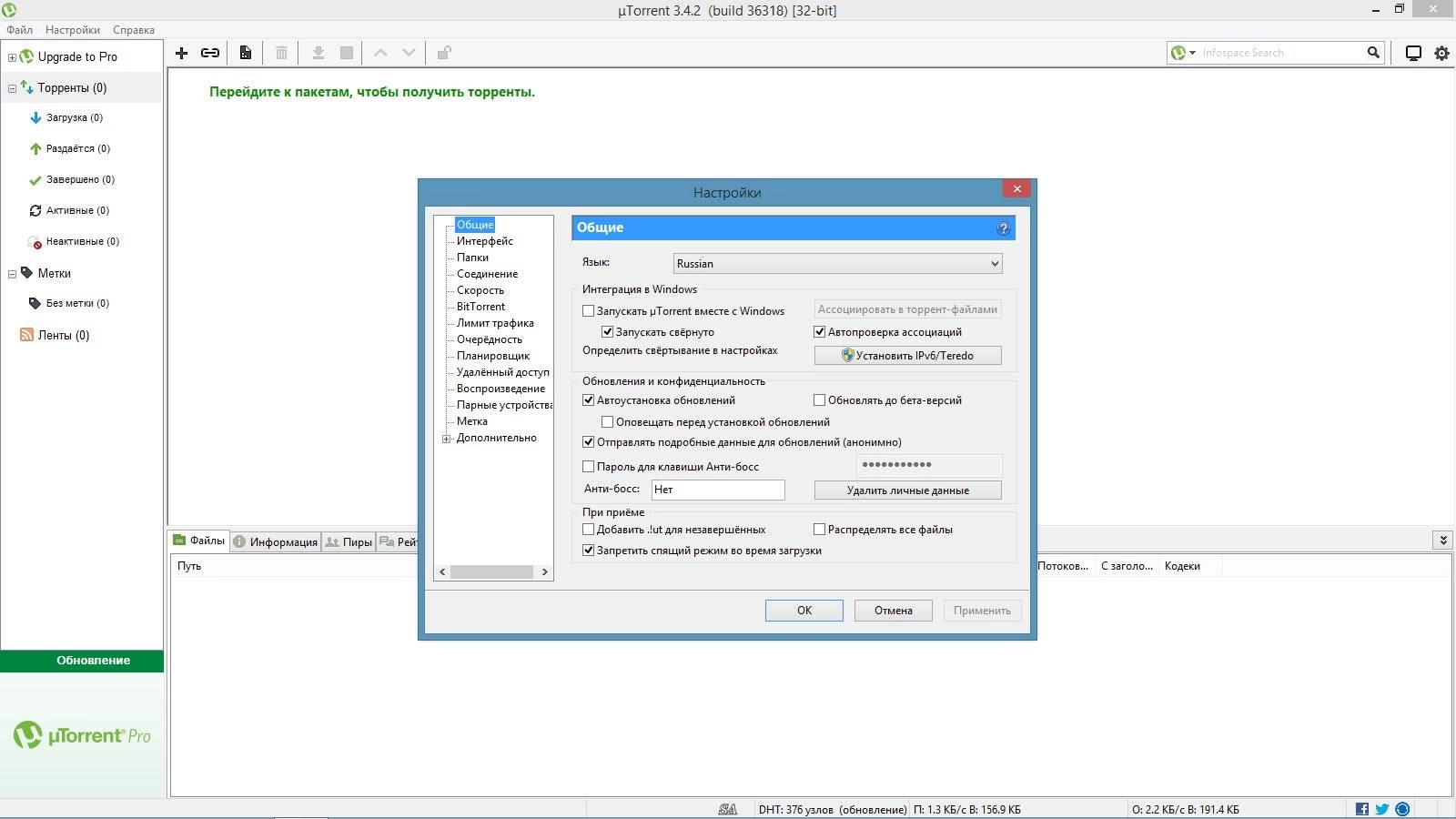Viewport: 1456px width, 819px height.
Task: Click the network status icon before DHT
Action: 728,809
